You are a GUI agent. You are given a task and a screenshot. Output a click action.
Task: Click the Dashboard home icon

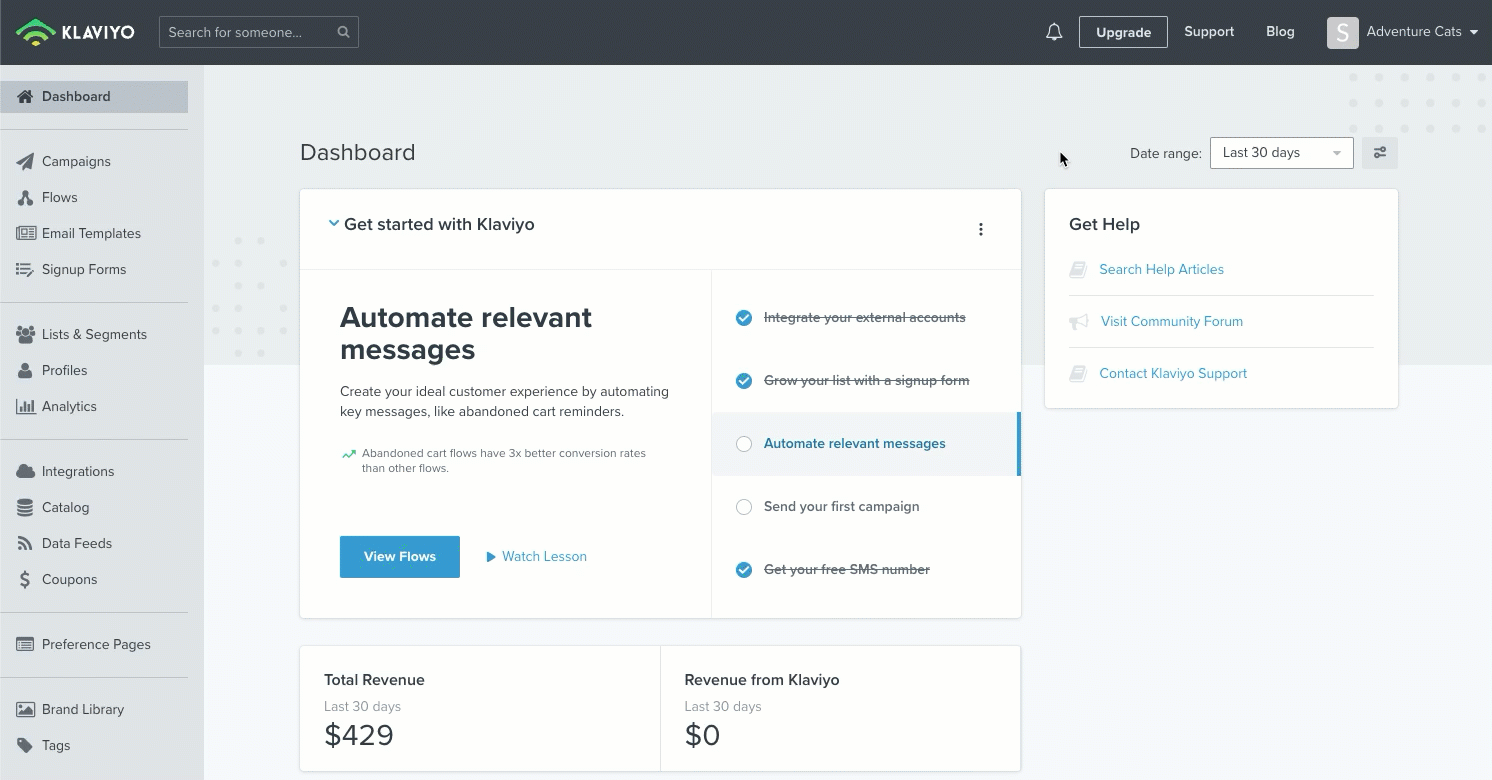pyautogui.click(x=25, y=97)
